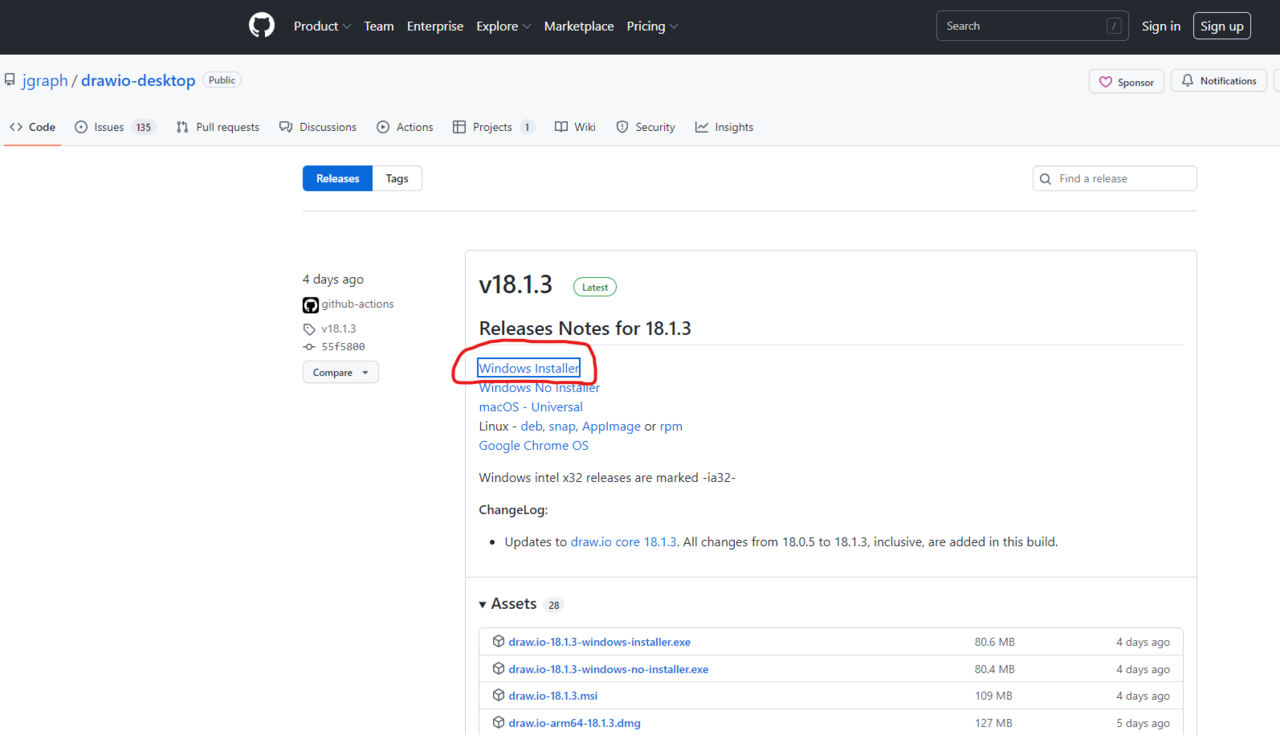Open the draw.io core 18.1.3 link
Image resolution: width=1280 pixels, height=735 pixels.
(624, 542)
